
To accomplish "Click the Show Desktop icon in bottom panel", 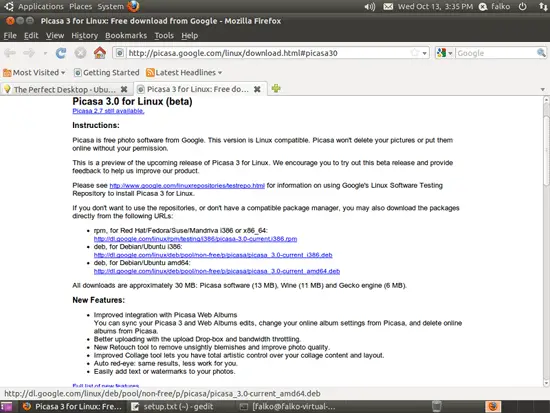I will click(6, 406).
